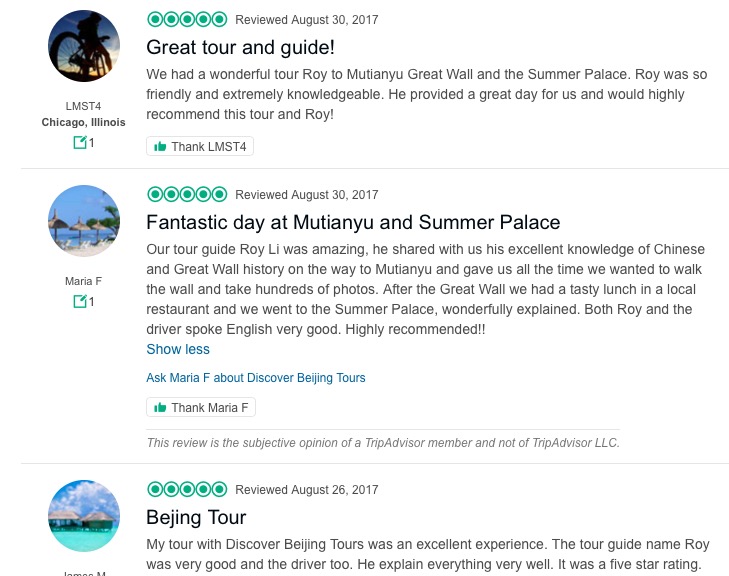Image resolution: width=729 pixels, height=576 pixels.
Task: Click LMST4's review contribution count icon
Action: 80,143
